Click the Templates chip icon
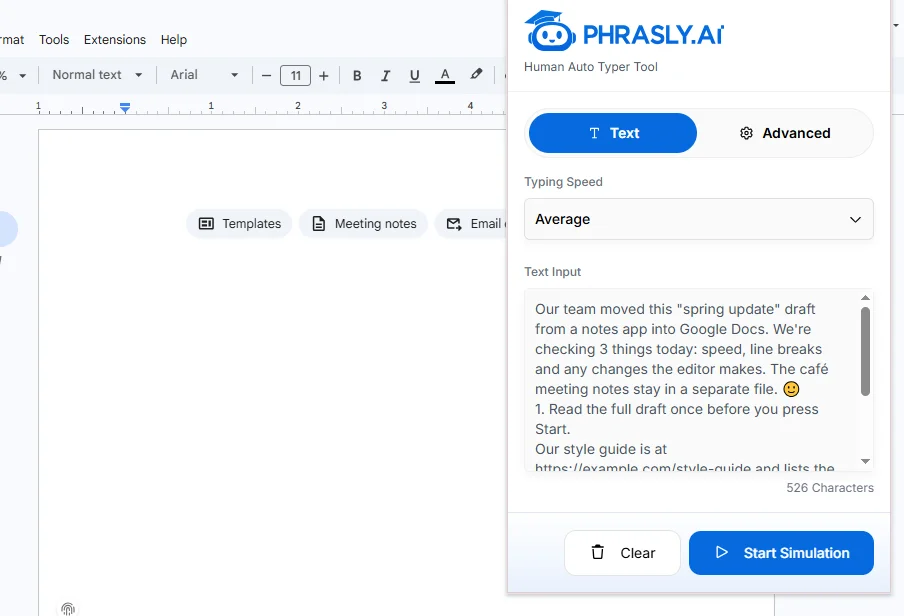 206,224
